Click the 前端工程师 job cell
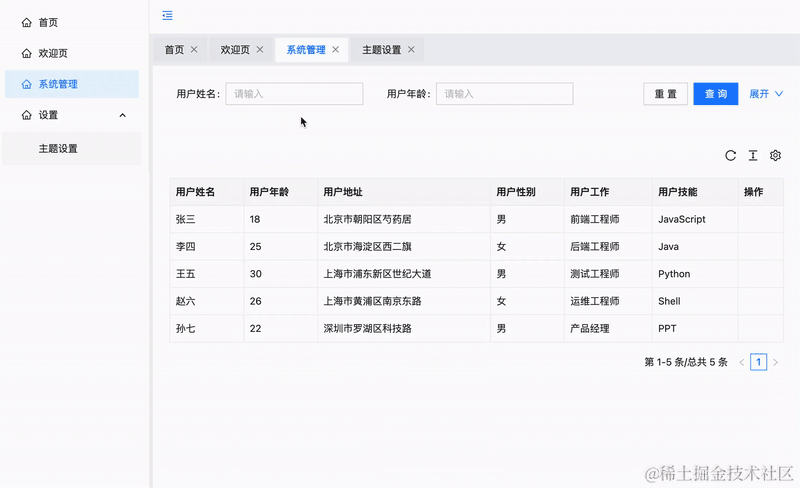The width and height of the screenshot is (800, 488). [608, 219]
